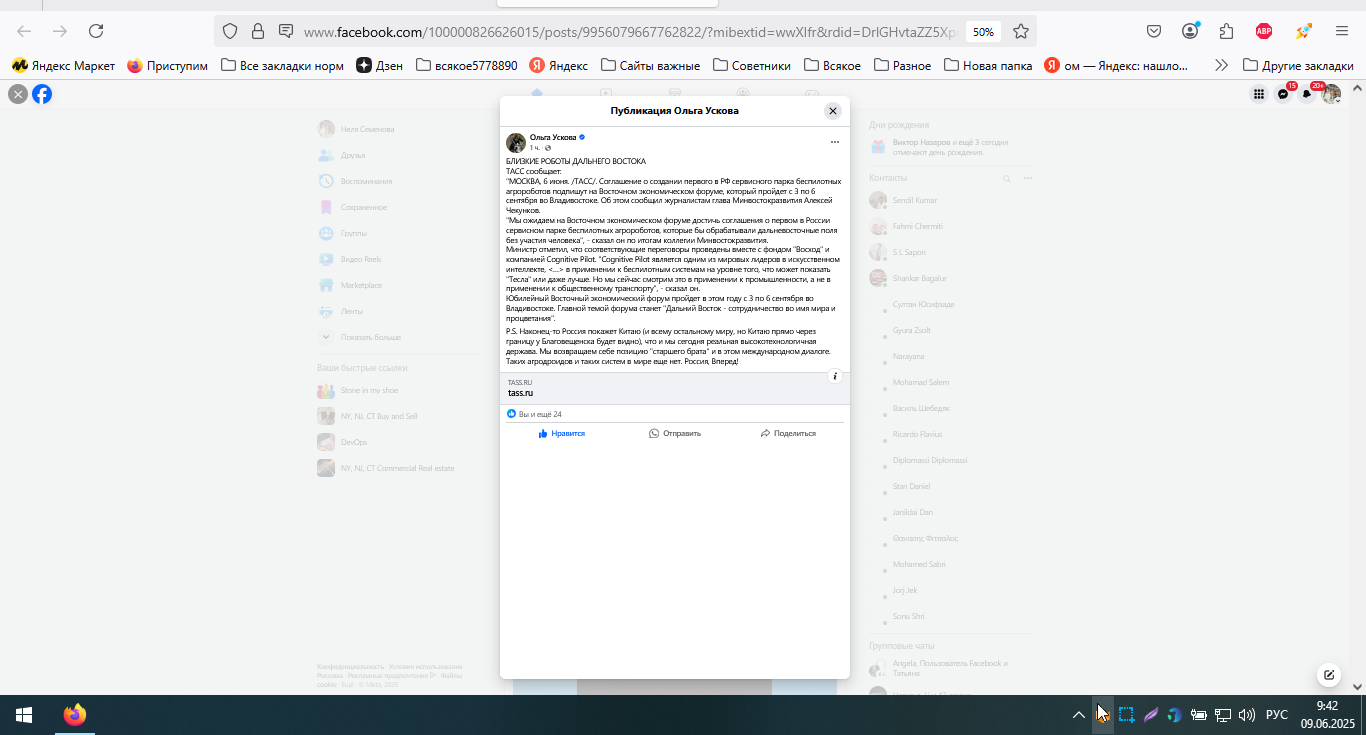Reload the current page
Image resolution: width=1366 pixels, height=735 pixels.
pyautogui.click(x=96, y=31)
